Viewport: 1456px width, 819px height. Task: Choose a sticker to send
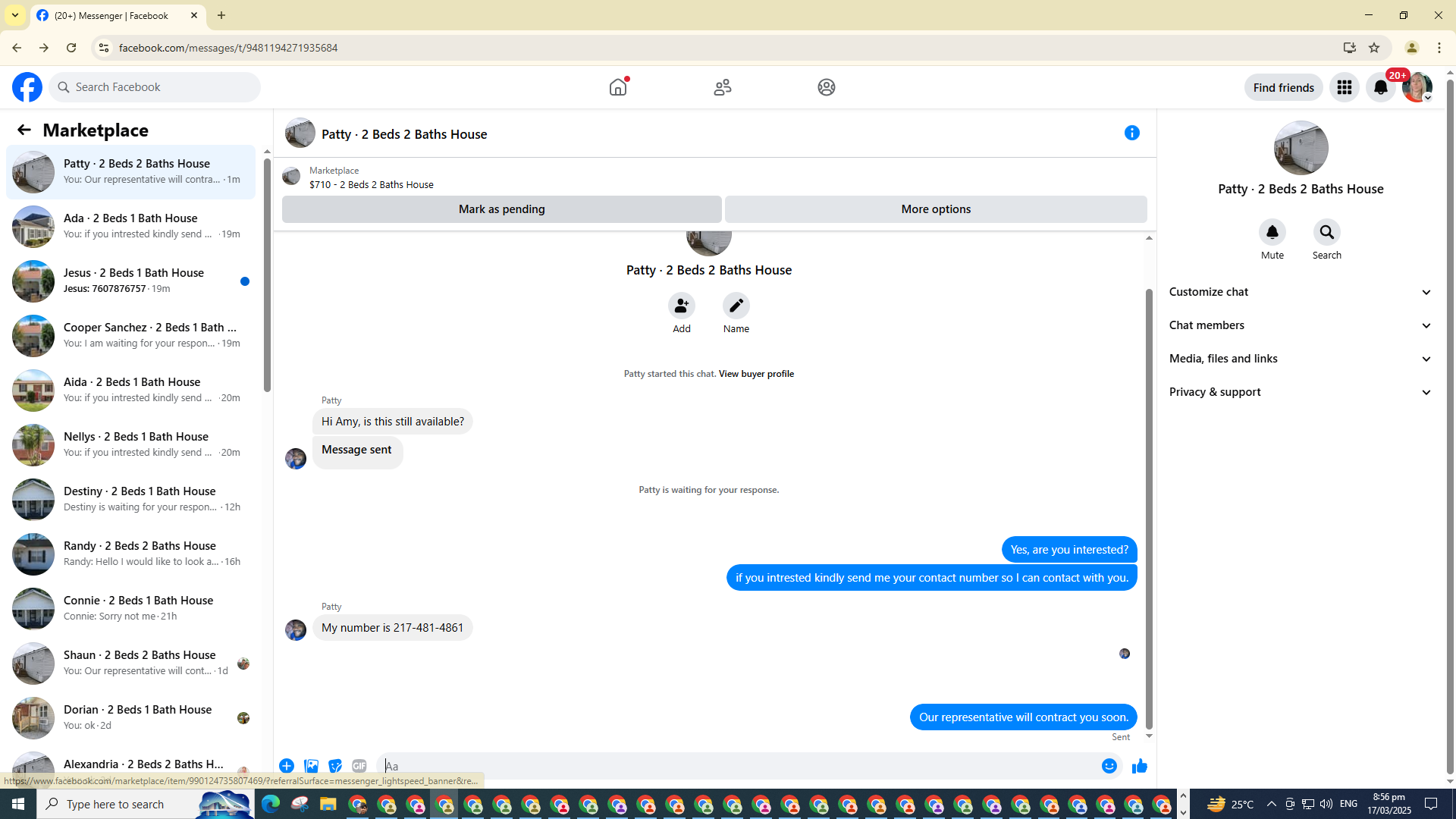(335, 766)
